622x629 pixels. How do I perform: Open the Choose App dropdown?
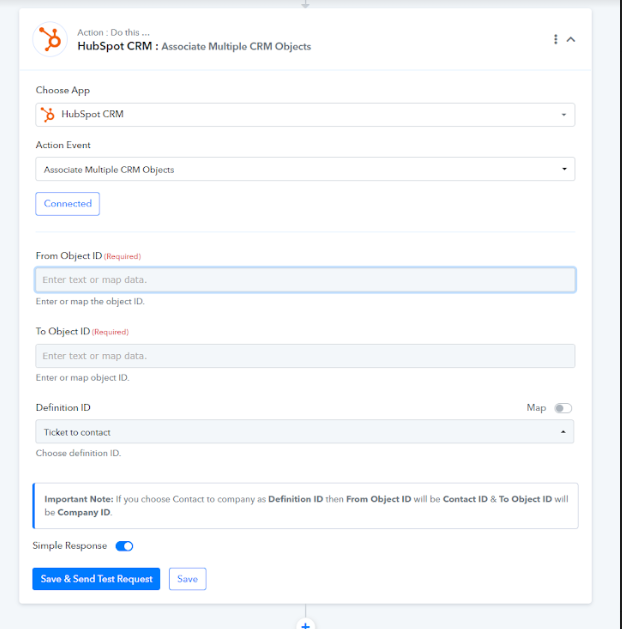[x=305, y=115]
